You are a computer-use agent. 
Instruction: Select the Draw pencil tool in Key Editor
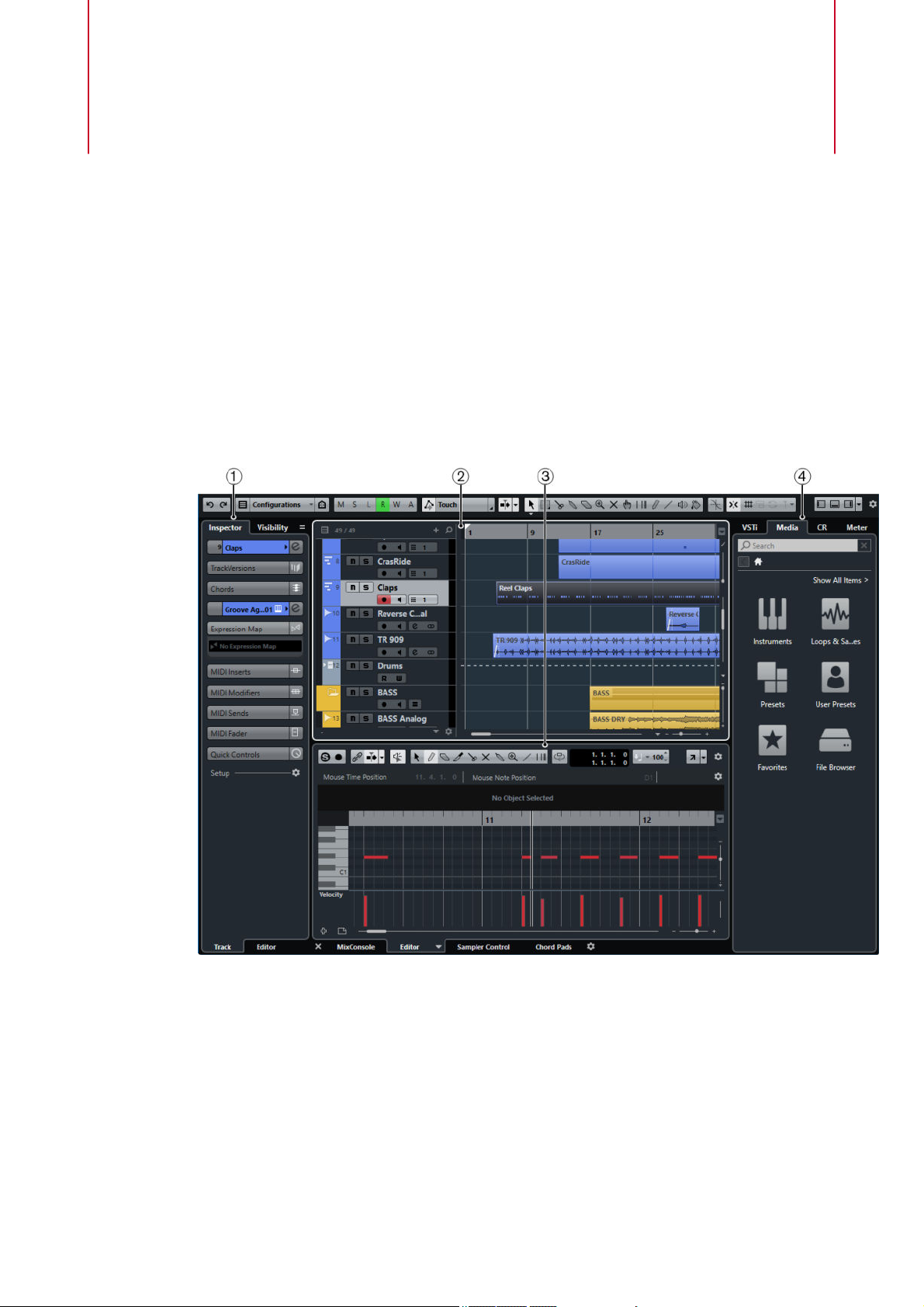(431, 757)
